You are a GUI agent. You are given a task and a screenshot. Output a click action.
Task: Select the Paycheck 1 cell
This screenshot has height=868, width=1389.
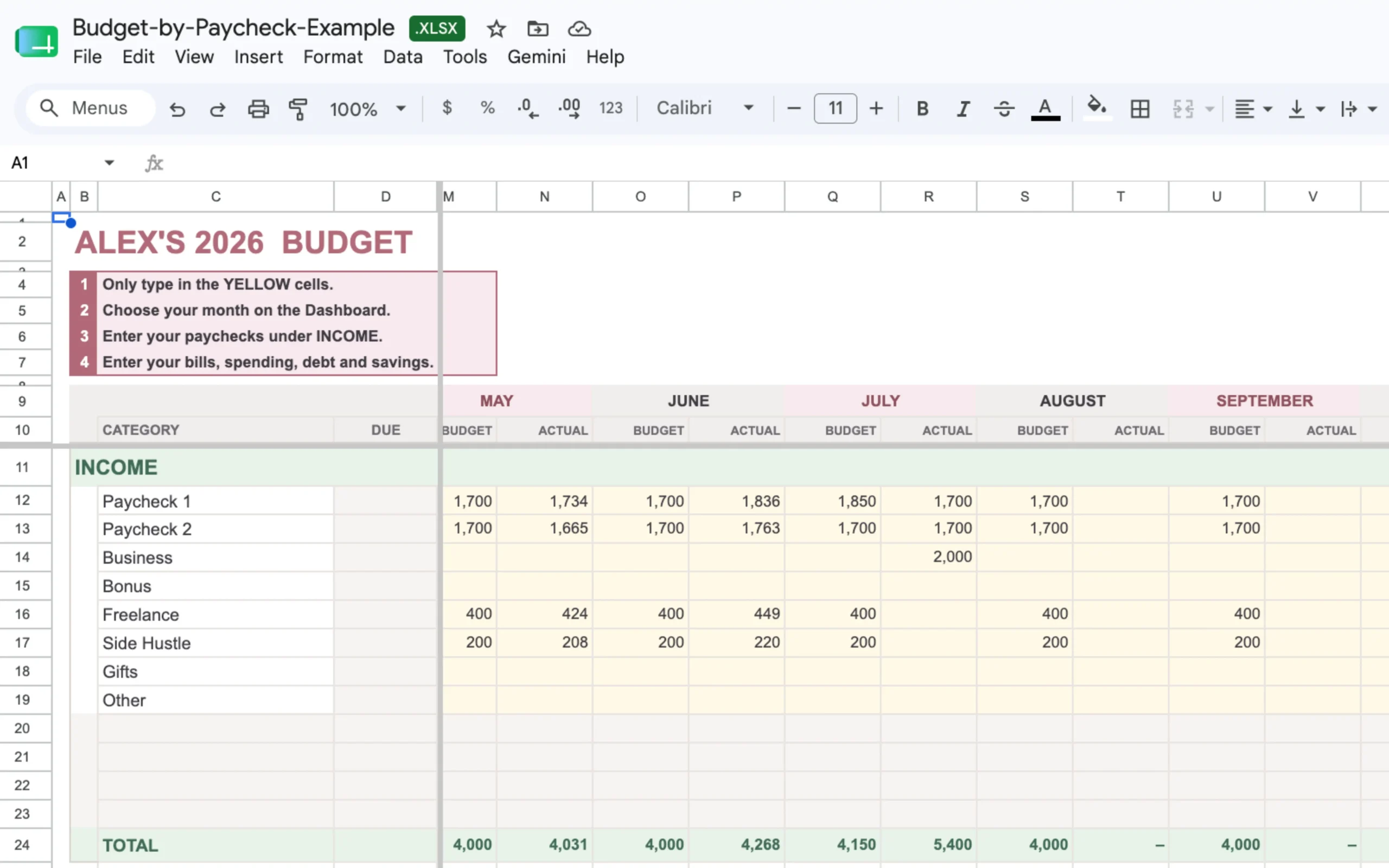pos(216,501)
